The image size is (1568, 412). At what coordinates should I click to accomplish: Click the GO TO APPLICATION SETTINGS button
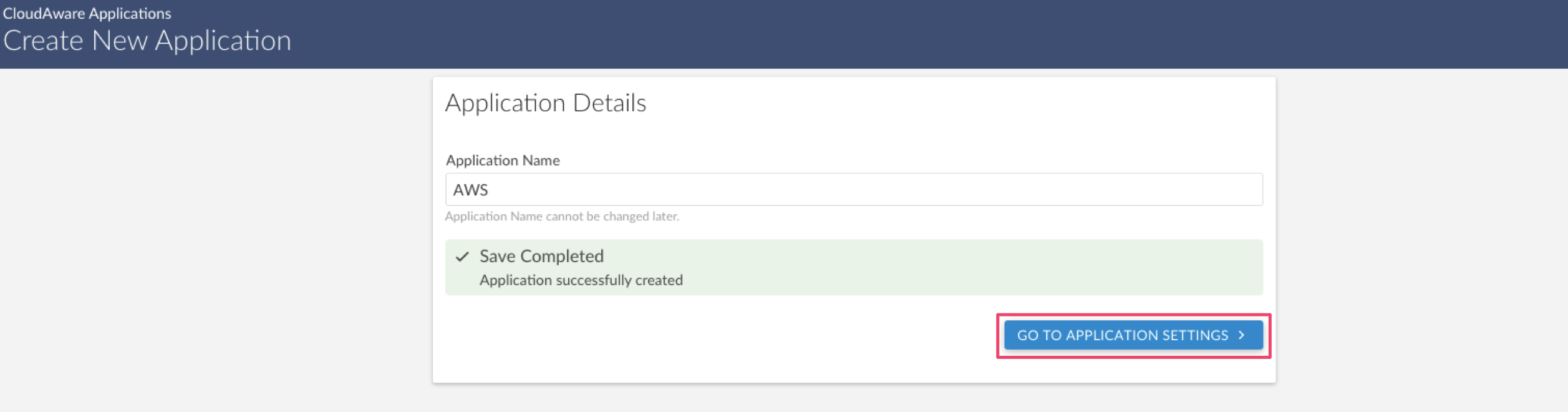click(x=1133, y=335)
